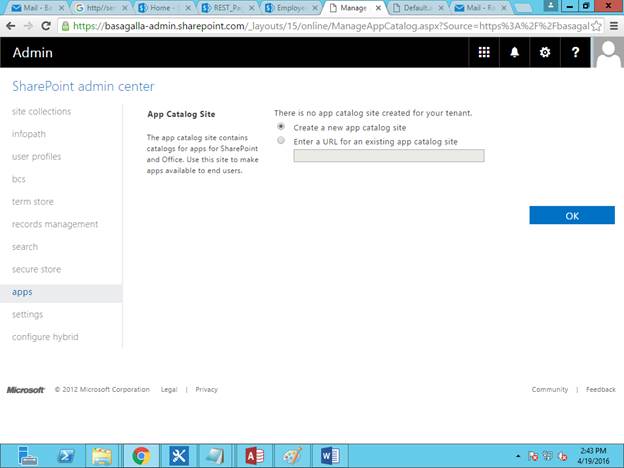Viewport: 624px width, 468px height.
Task: Switch to the Default browser tab
Action: pyautogui.click(x=417, y=8)
